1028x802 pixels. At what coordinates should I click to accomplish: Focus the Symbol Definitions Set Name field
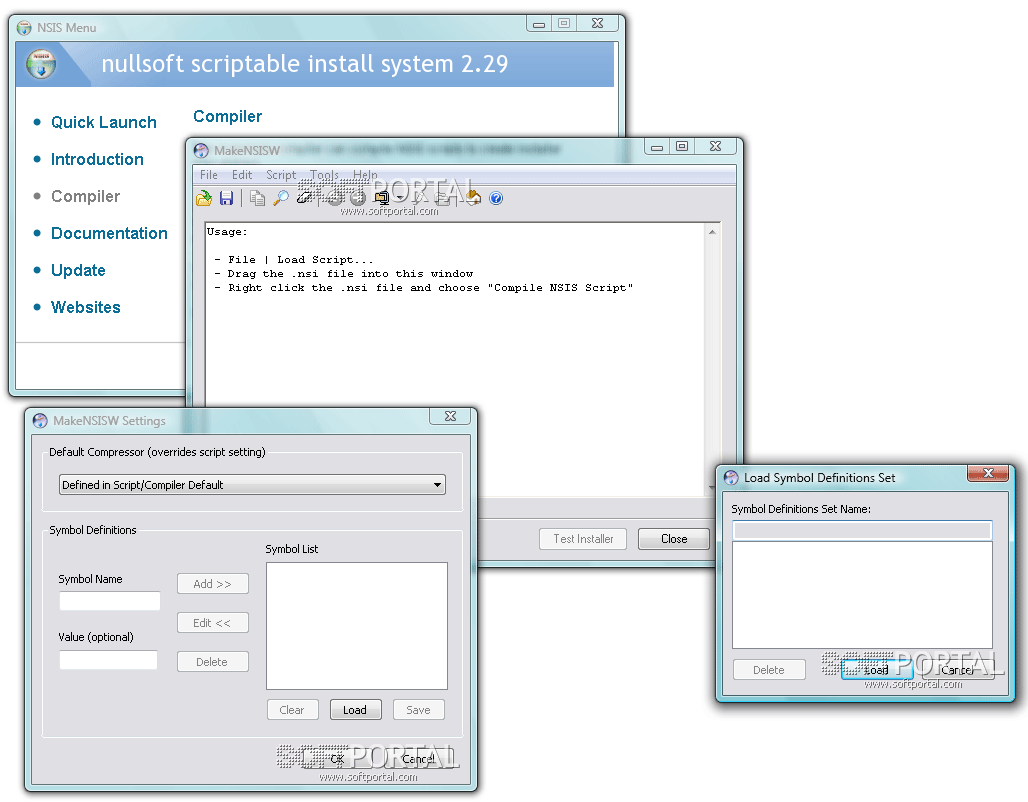click(x=862, y=530)
